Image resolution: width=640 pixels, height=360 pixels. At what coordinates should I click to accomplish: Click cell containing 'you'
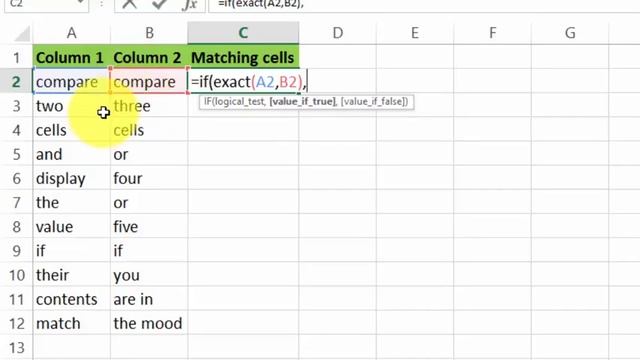(149, 275)
